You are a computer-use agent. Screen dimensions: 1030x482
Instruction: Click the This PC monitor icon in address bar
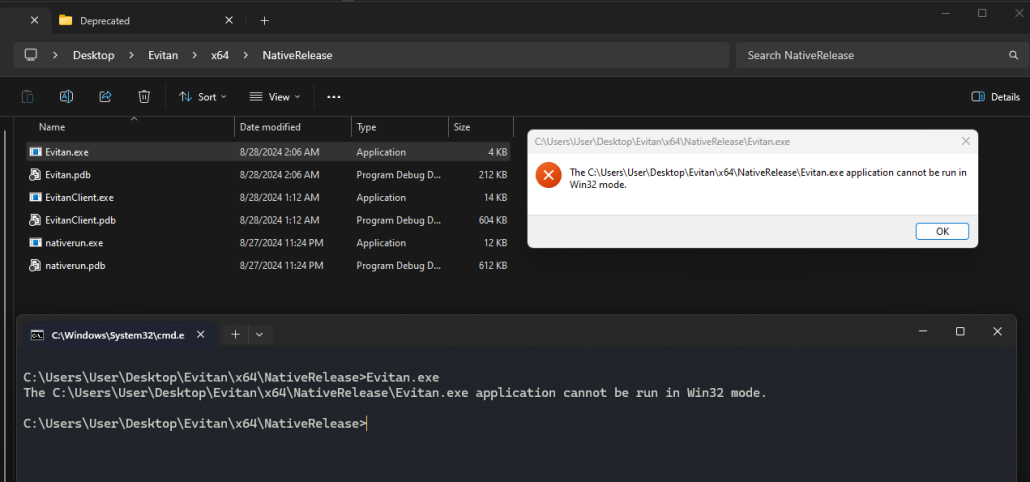pos(30,55)
